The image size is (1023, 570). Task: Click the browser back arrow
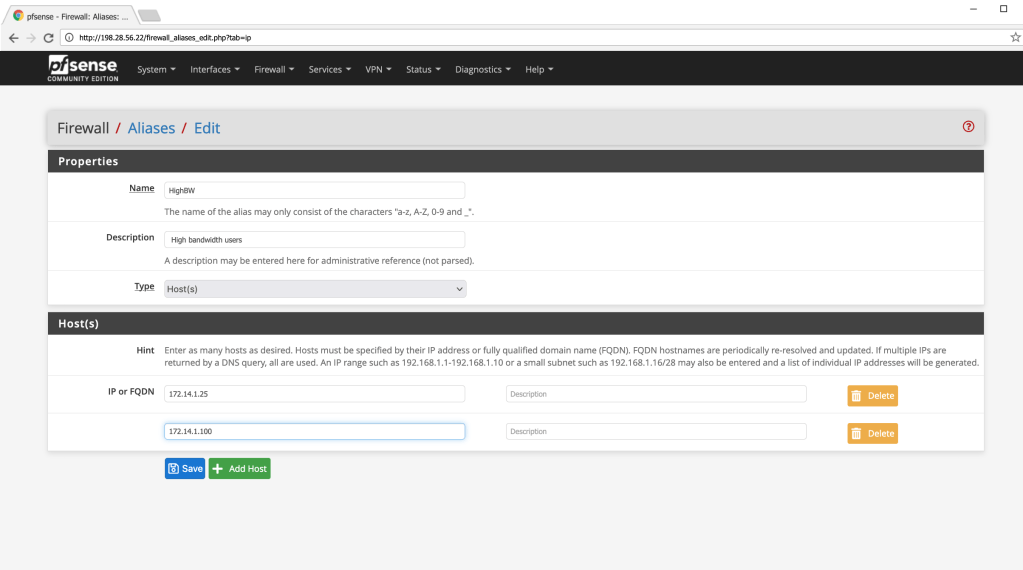tap(13, 37)
